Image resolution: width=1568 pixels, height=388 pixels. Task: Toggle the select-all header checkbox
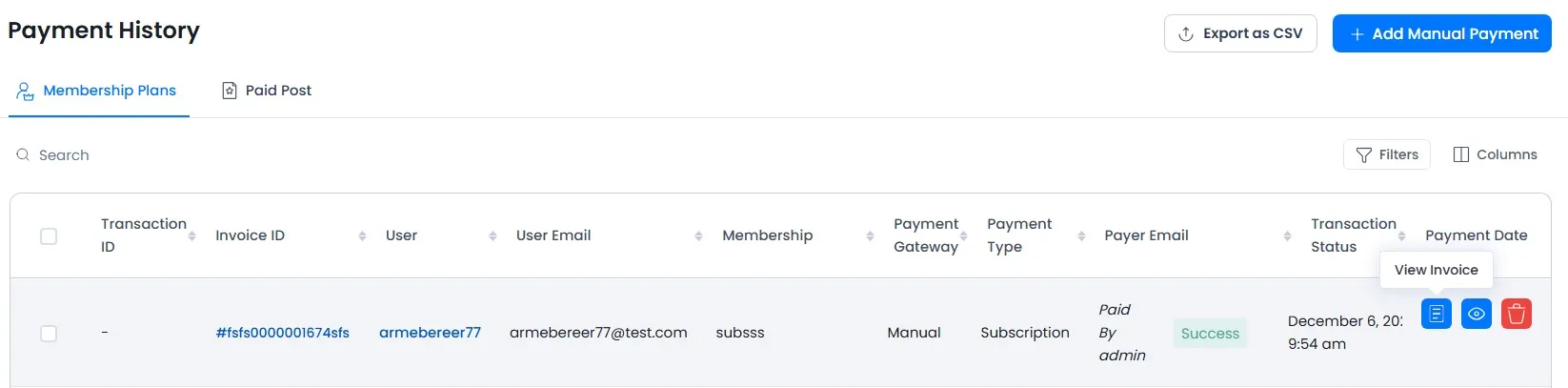pos(49,235)
